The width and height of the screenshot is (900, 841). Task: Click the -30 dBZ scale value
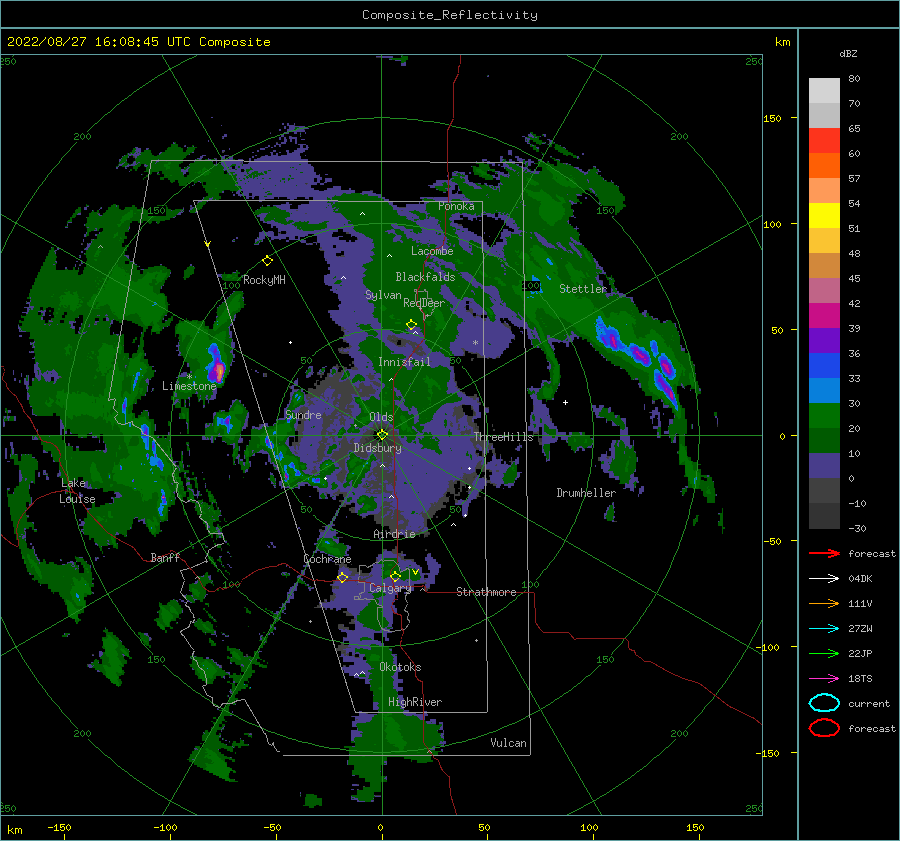click(x=857, y=528)
